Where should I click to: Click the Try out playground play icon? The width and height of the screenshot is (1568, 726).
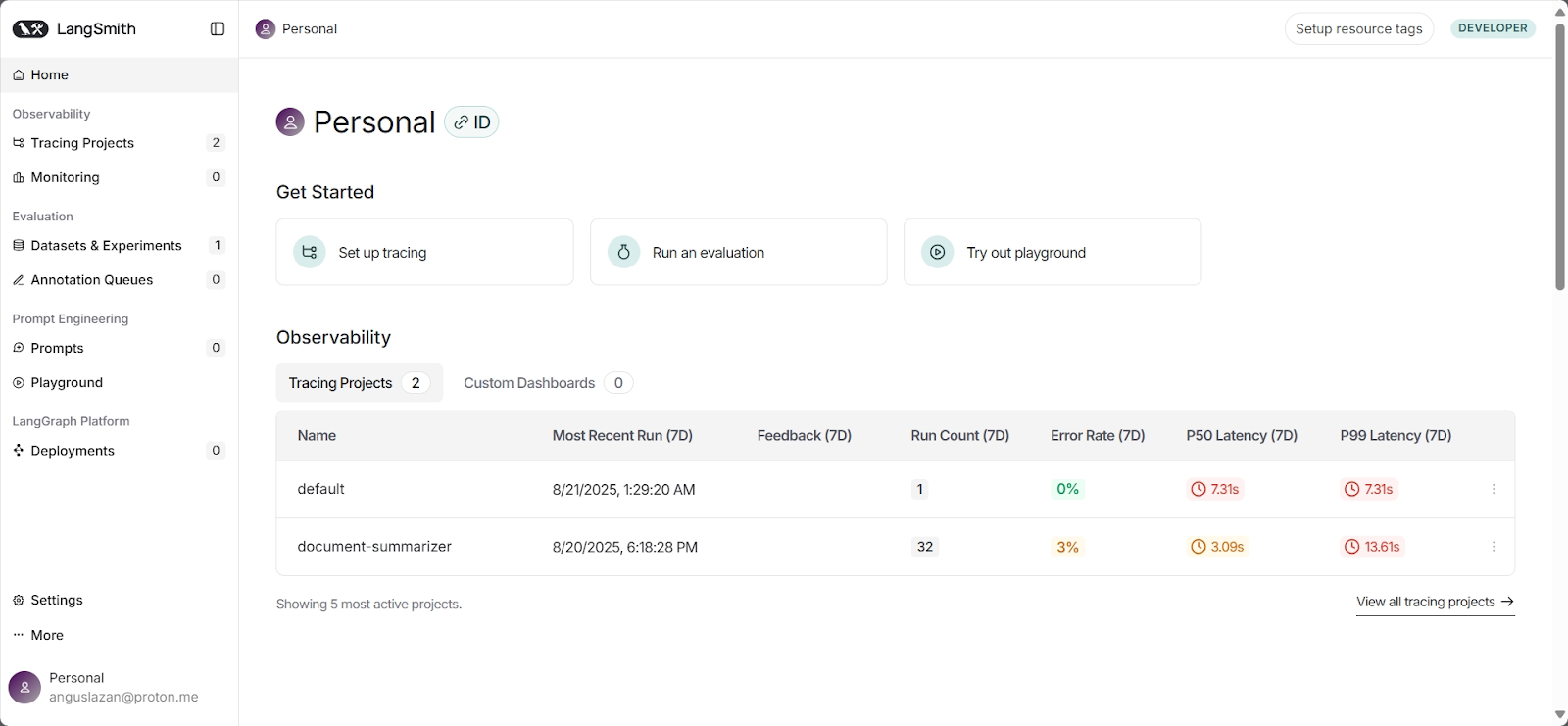(x=937, y=252)
